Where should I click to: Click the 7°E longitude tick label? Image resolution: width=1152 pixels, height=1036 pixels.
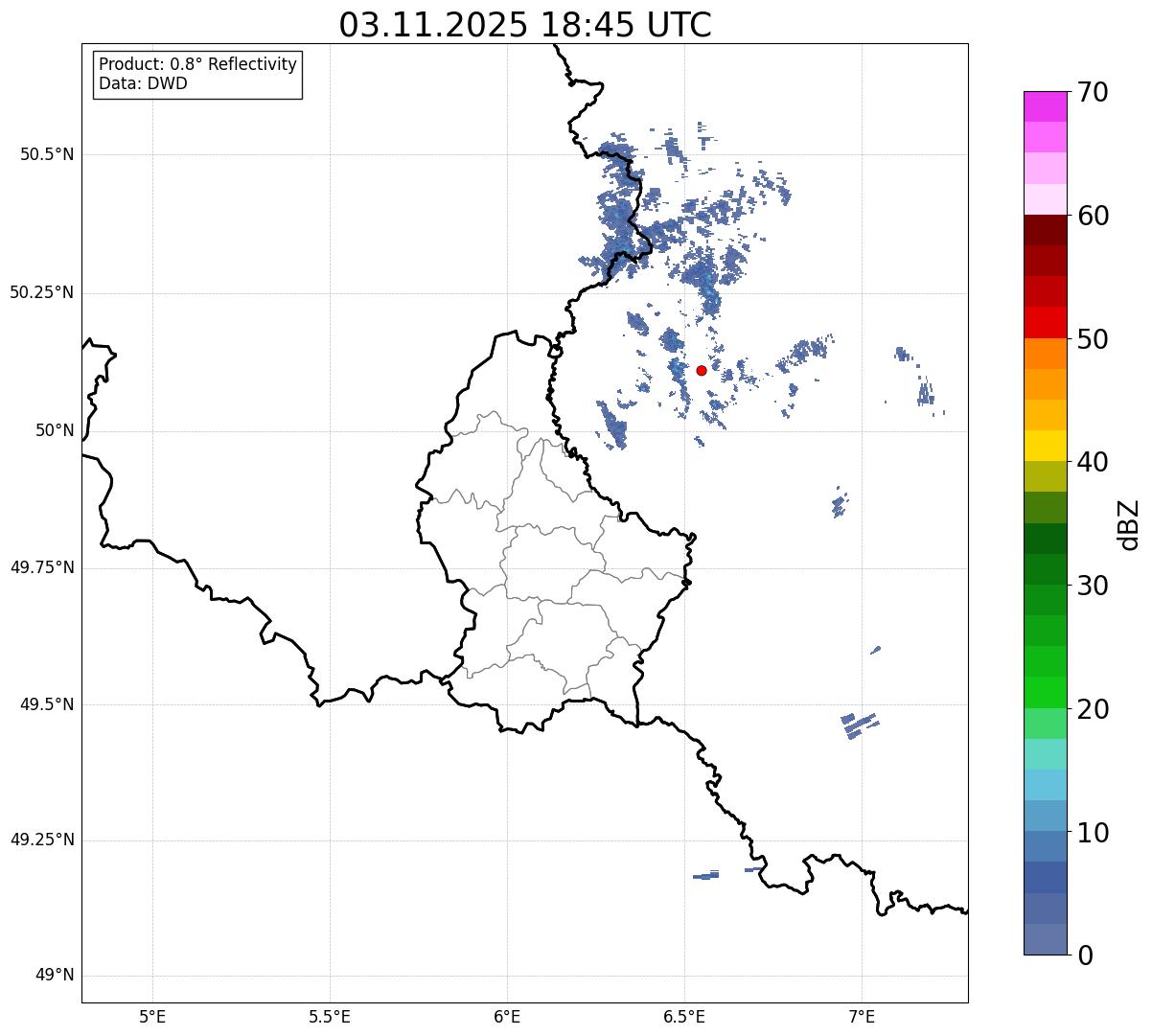point(862,1016)
